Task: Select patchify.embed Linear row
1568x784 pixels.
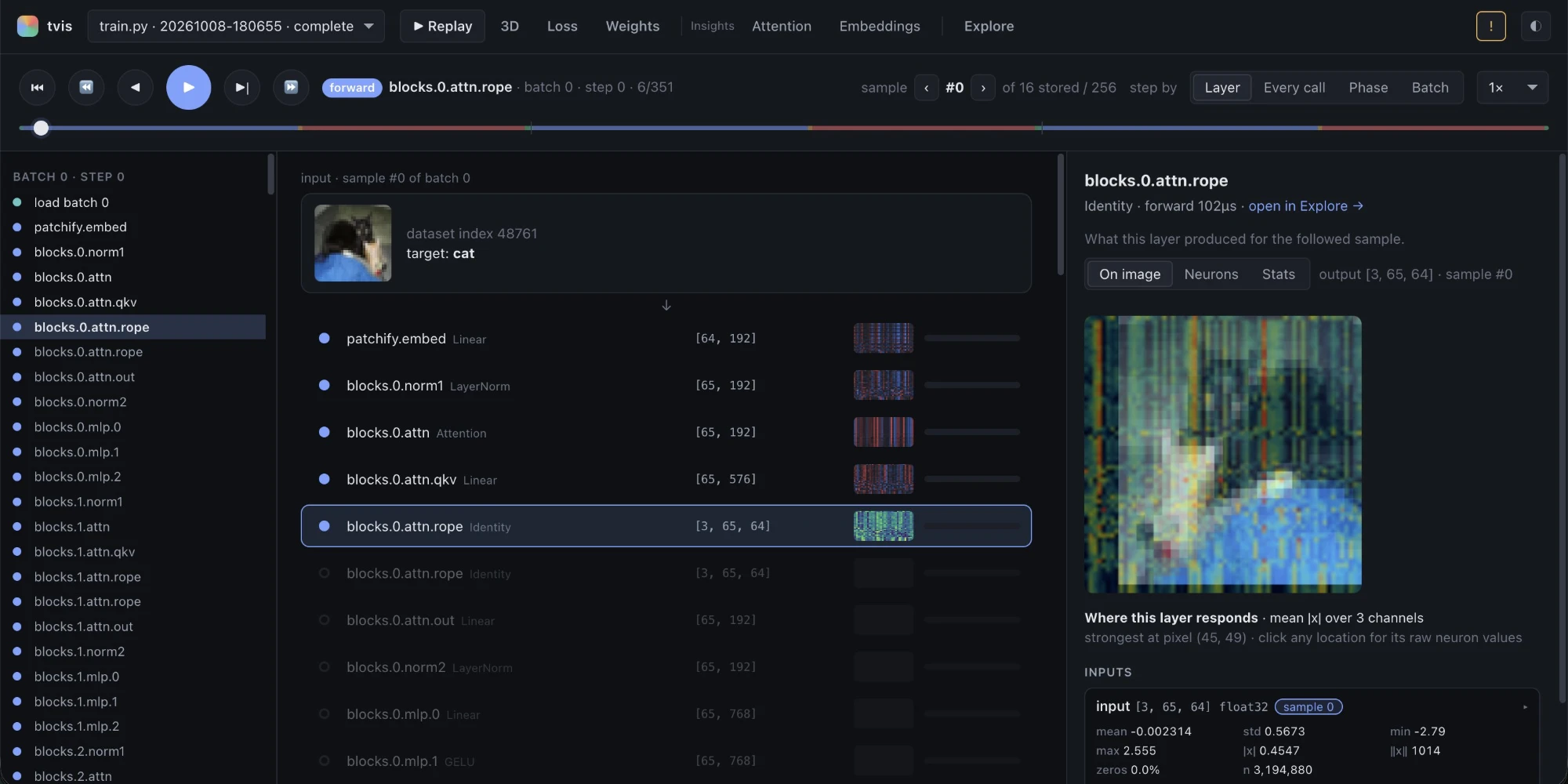Action: tap(666, 339)
